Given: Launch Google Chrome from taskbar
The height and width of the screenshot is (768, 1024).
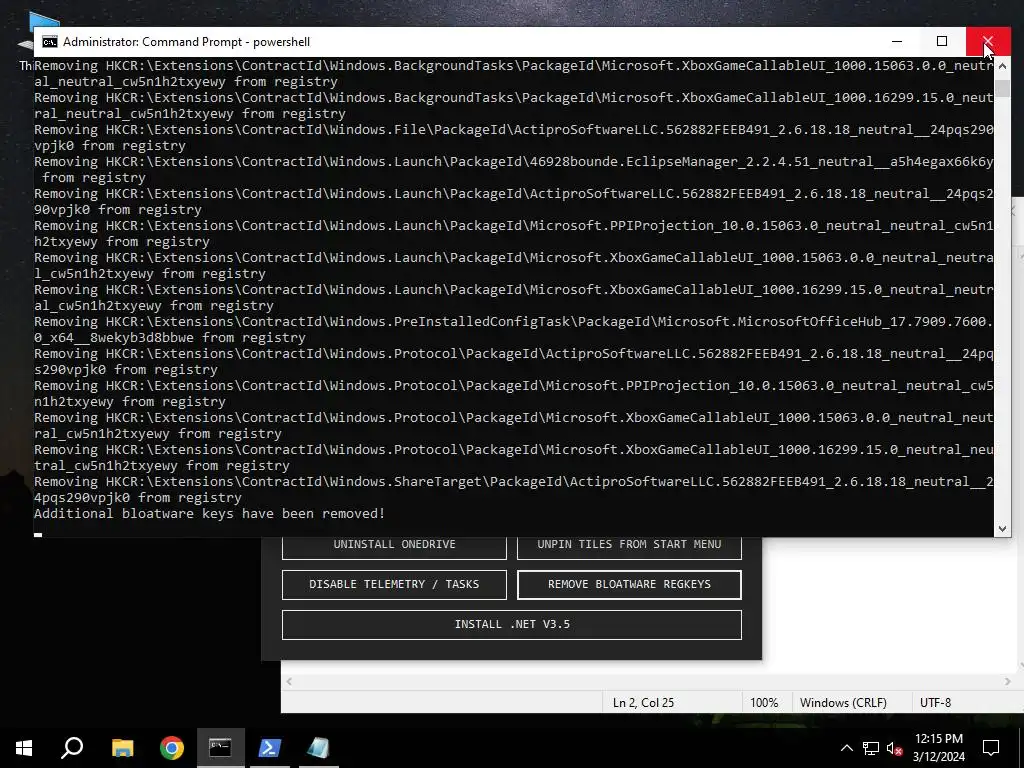Looking at the screenshot, I should pos(172,748).
